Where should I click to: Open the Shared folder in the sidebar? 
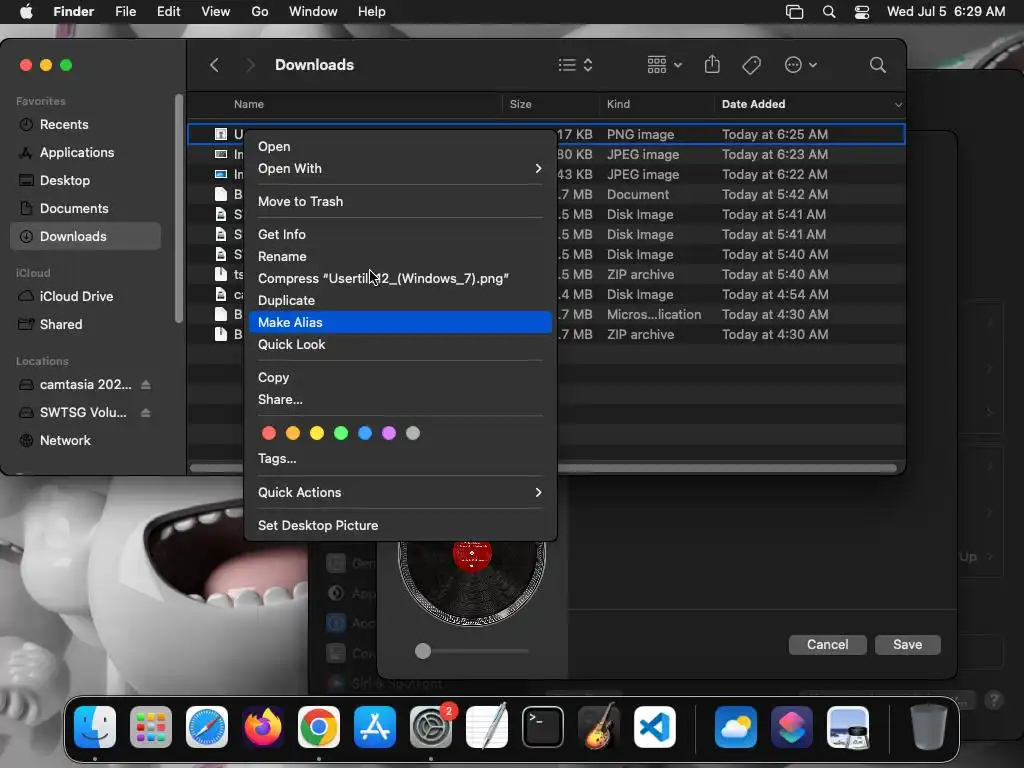(x=86, y=324)
